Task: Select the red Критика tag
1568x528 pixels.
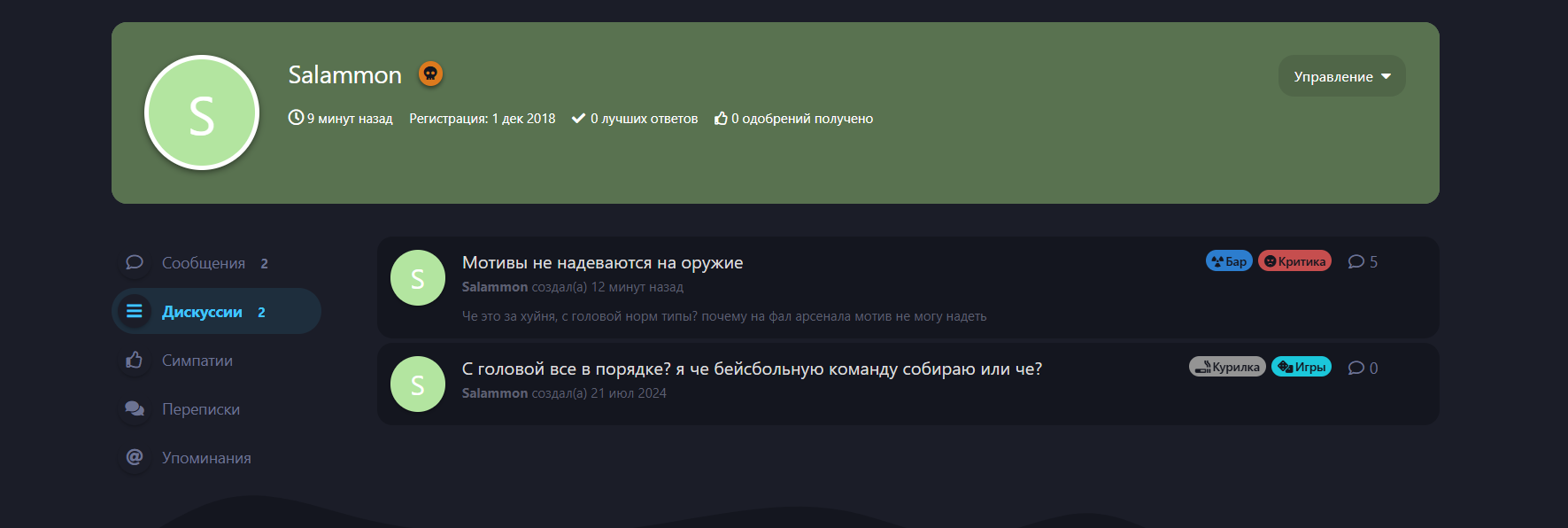Action: 1294,260
